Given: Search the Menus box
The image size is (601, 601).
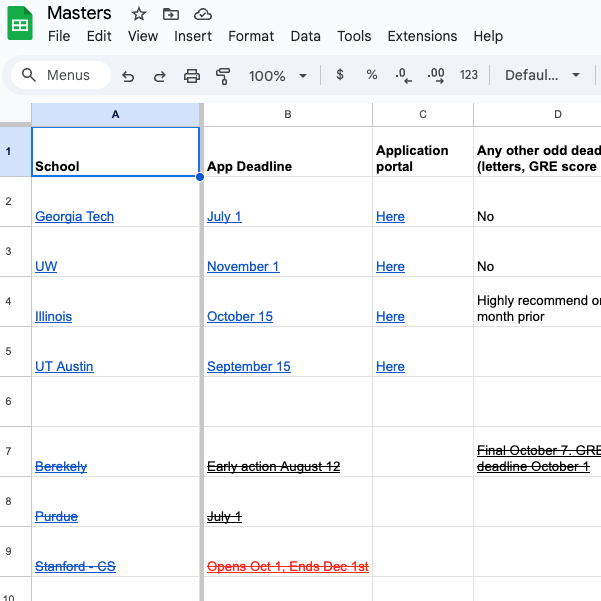Looking at the screenshot, I should [x=61, y=75].
